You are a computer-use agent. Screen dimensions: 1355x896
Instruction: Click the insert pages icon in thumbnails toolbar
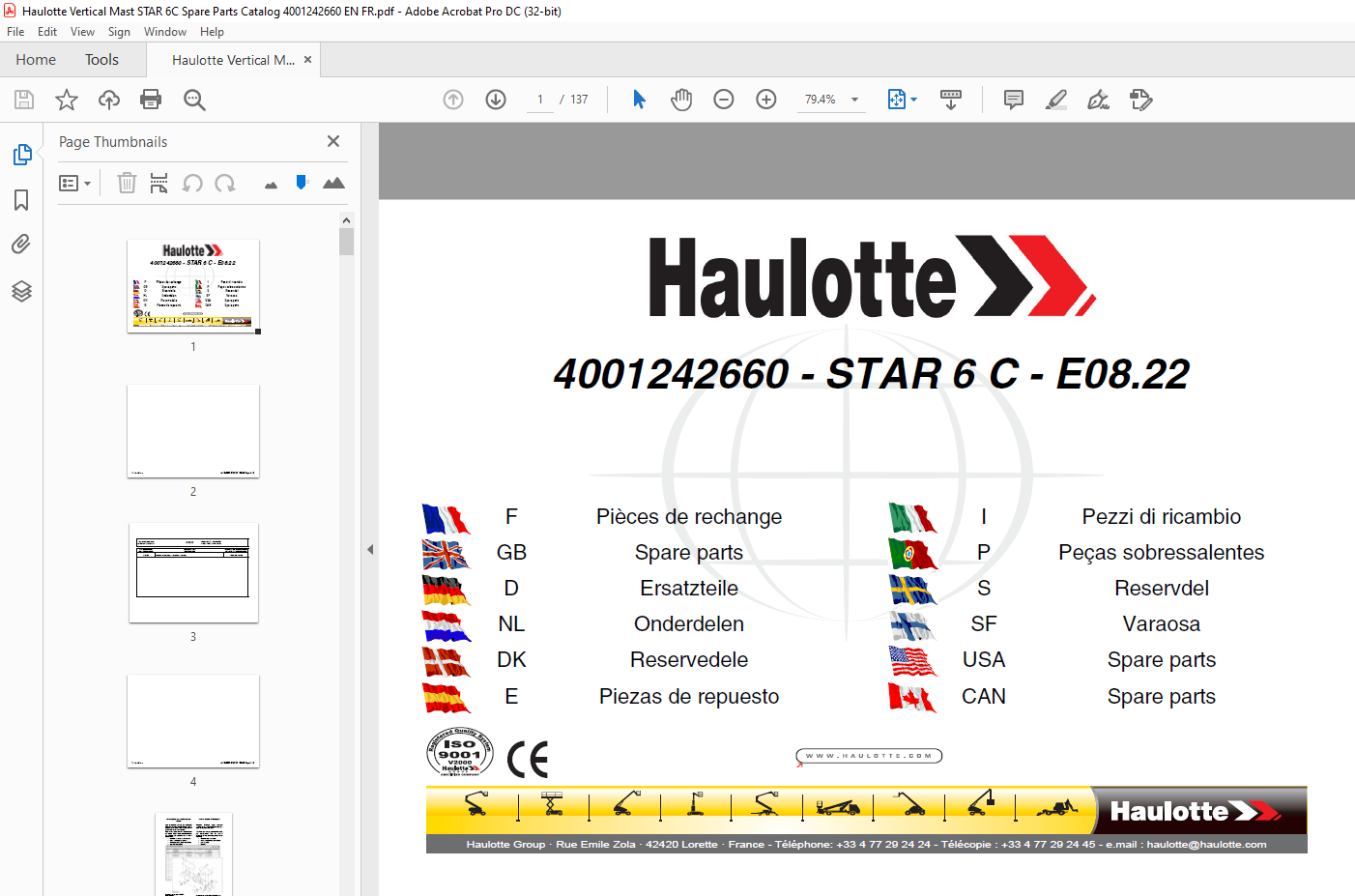(159, 183)
